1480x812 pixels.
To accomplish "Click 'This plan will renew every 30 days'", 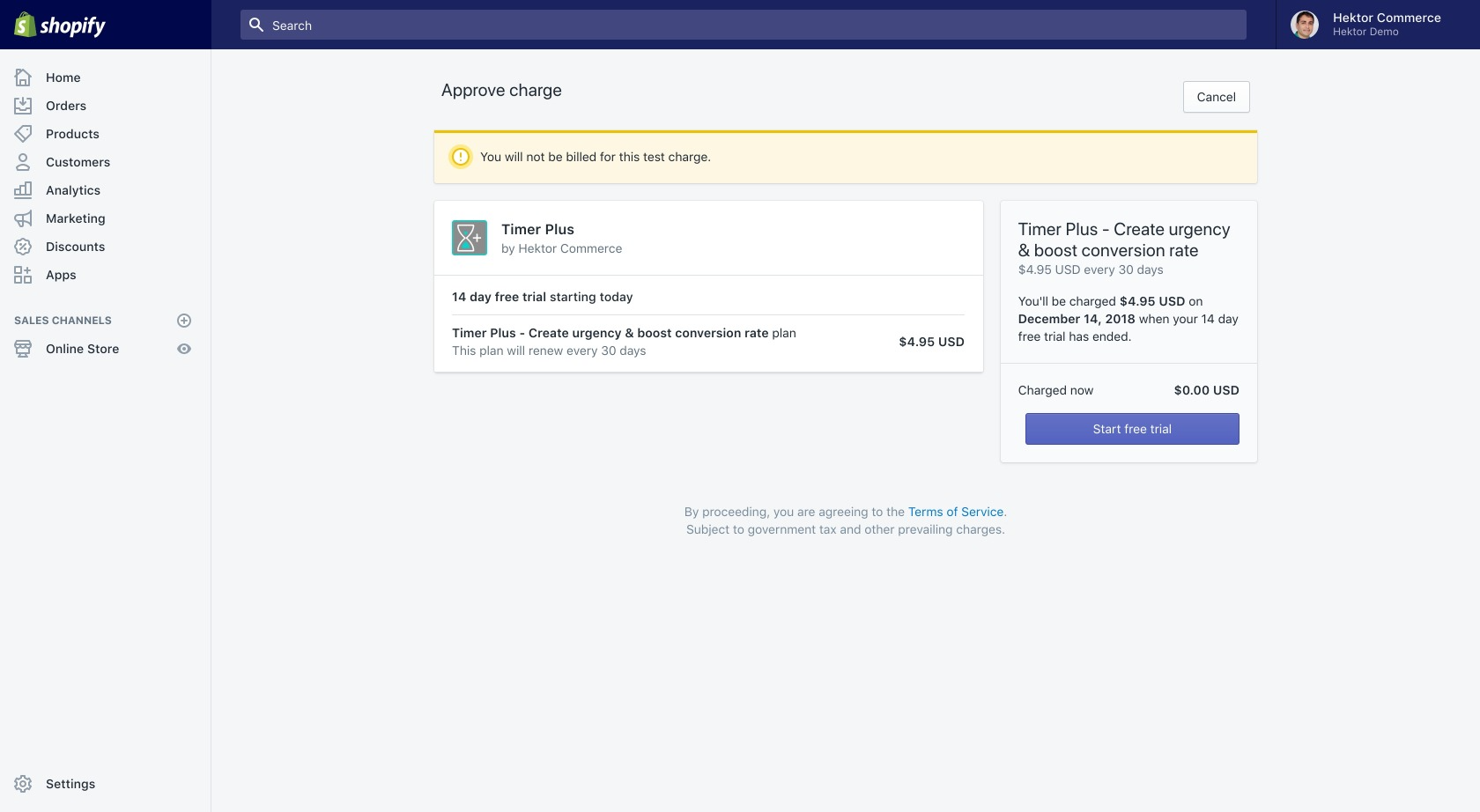I will [549, 351].
